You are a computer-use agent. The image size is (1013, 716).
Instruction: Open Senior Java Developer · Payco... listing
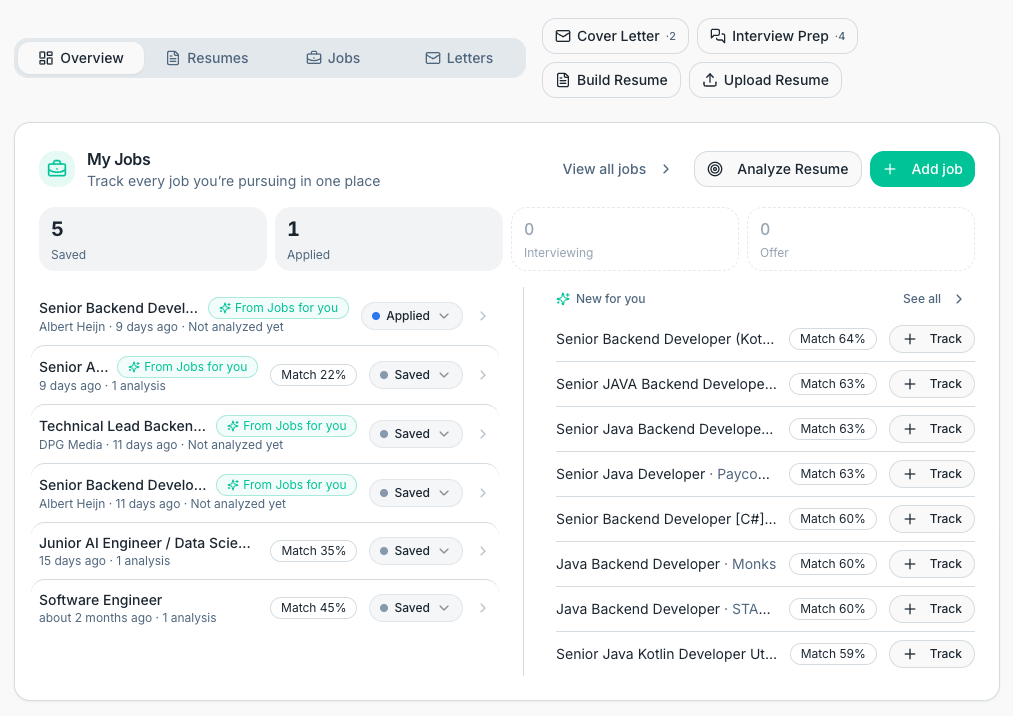[663, 474]
